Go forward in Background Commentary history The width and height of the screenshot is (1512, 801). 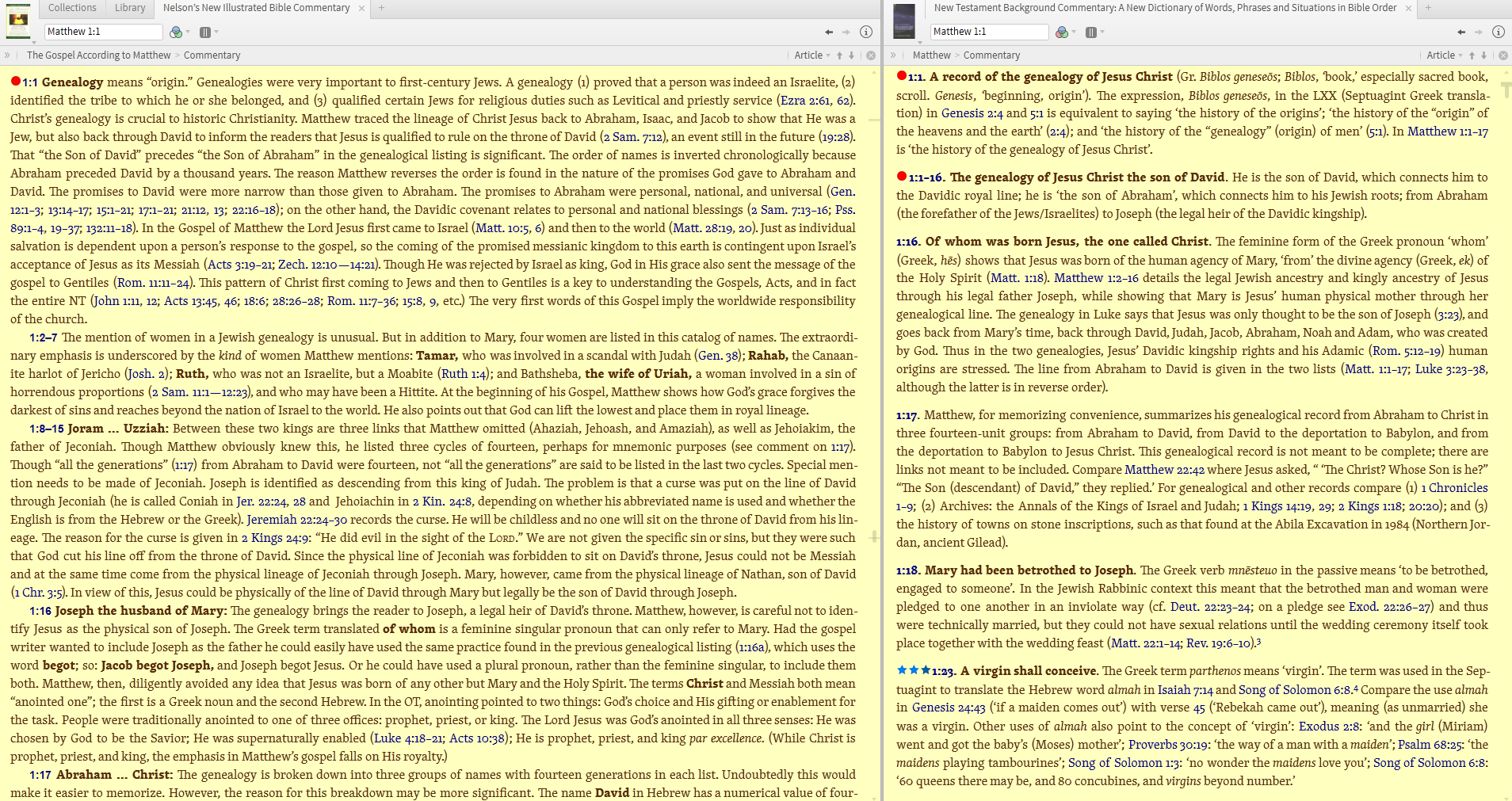coord(1479,32)
